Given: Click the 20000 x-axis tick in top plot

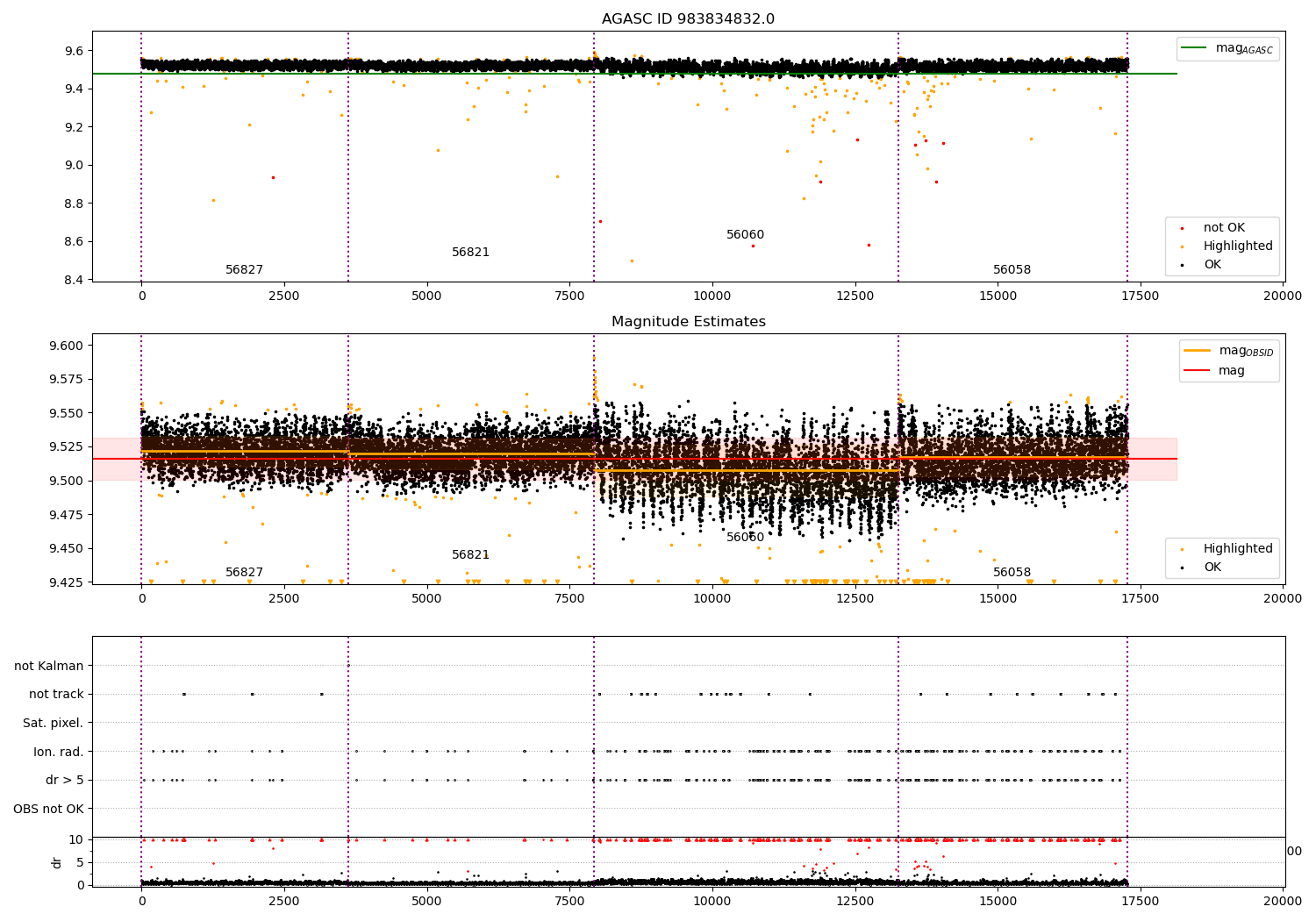Looking at the screenshot, I should pos(1283,296).
